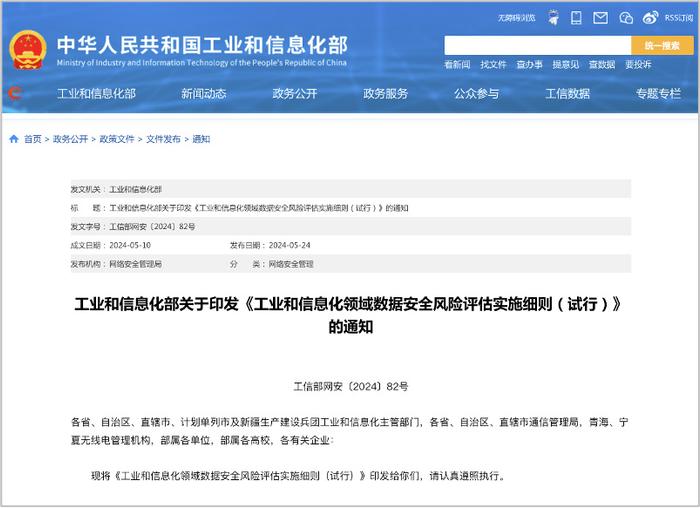Open the 工业和信息化部 navigation menu
Image resolution: width=700 pixels, height=508 pixels.
pos(96,94)
